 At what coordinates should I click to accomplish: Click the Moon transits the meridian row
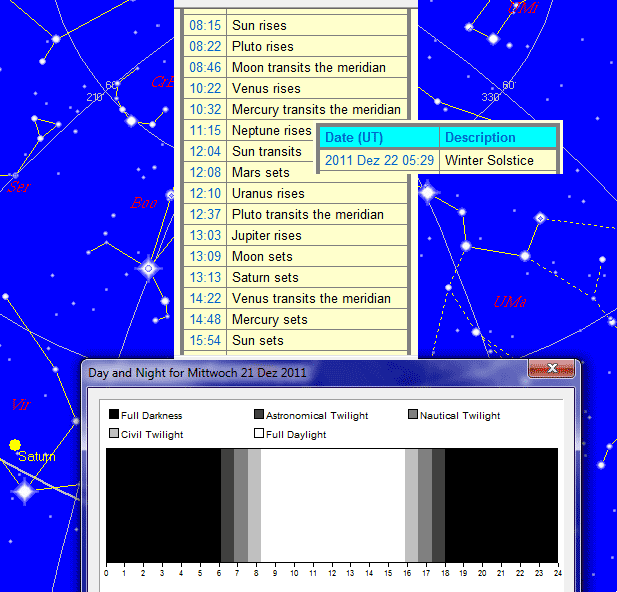(295, 67)
